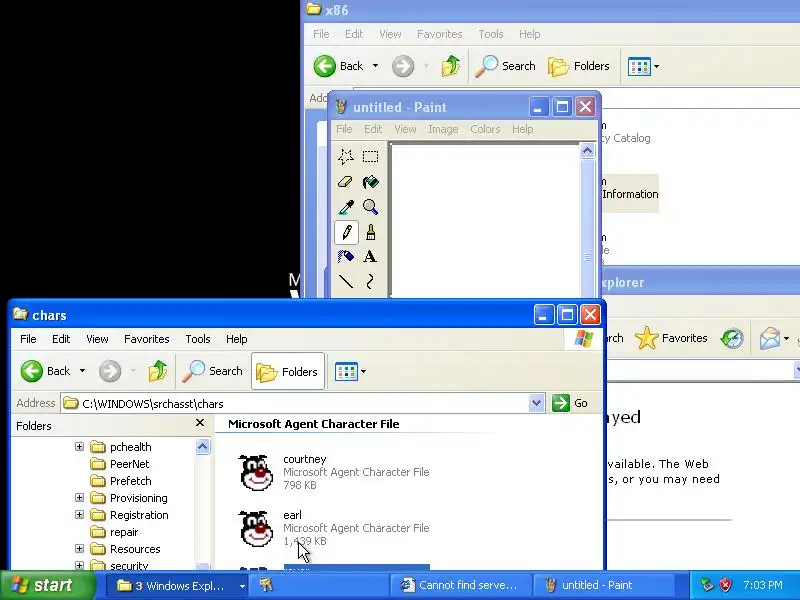Screen dimensions: 800x600
Task: Select the courtney character file
Action: [x=334, y=472]
